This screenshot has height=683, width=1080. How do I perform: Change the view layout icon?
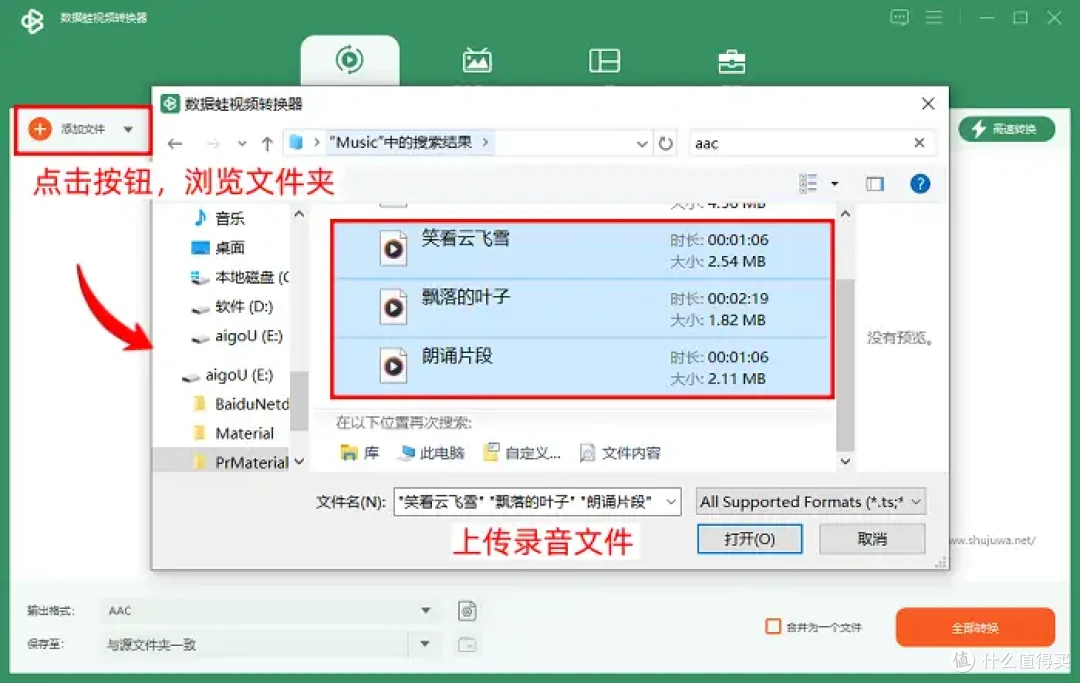(x=808, y=183)
